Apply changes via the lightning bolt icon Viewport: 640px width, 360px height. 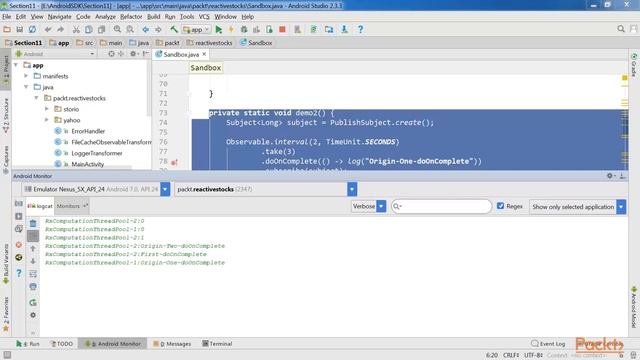coord(231,29)
